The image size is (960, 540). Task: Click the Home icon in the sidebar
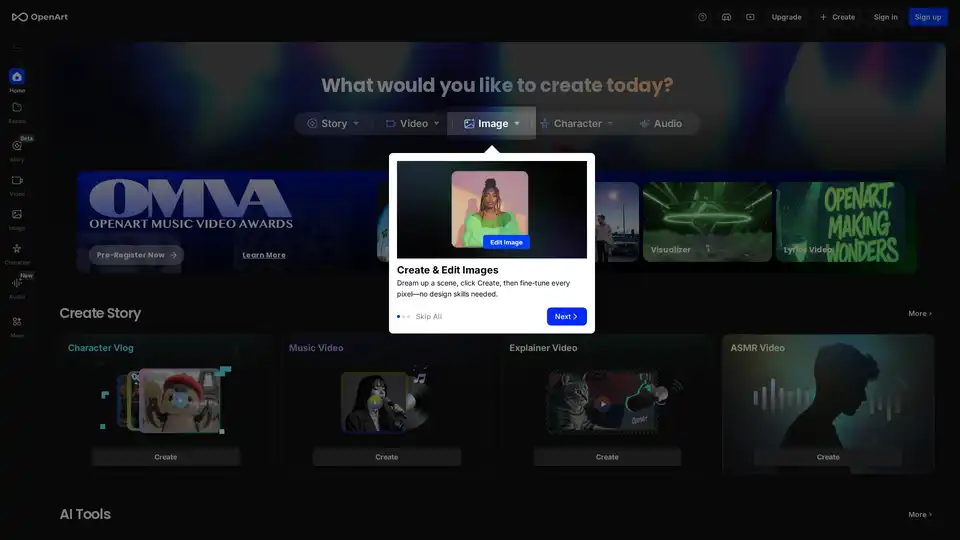(17, 77)
